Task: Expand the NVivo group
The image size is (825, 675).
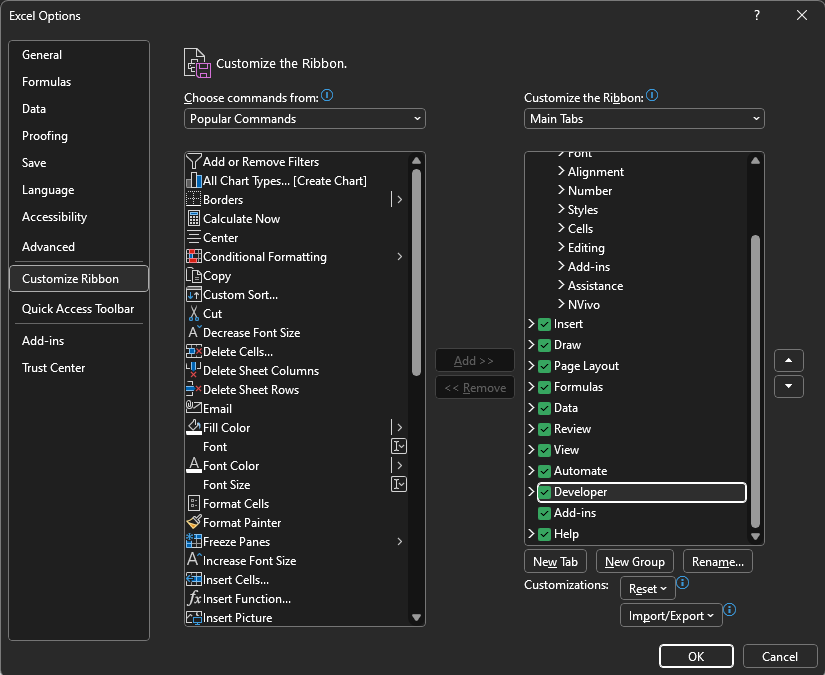Action: pos(561,304)
